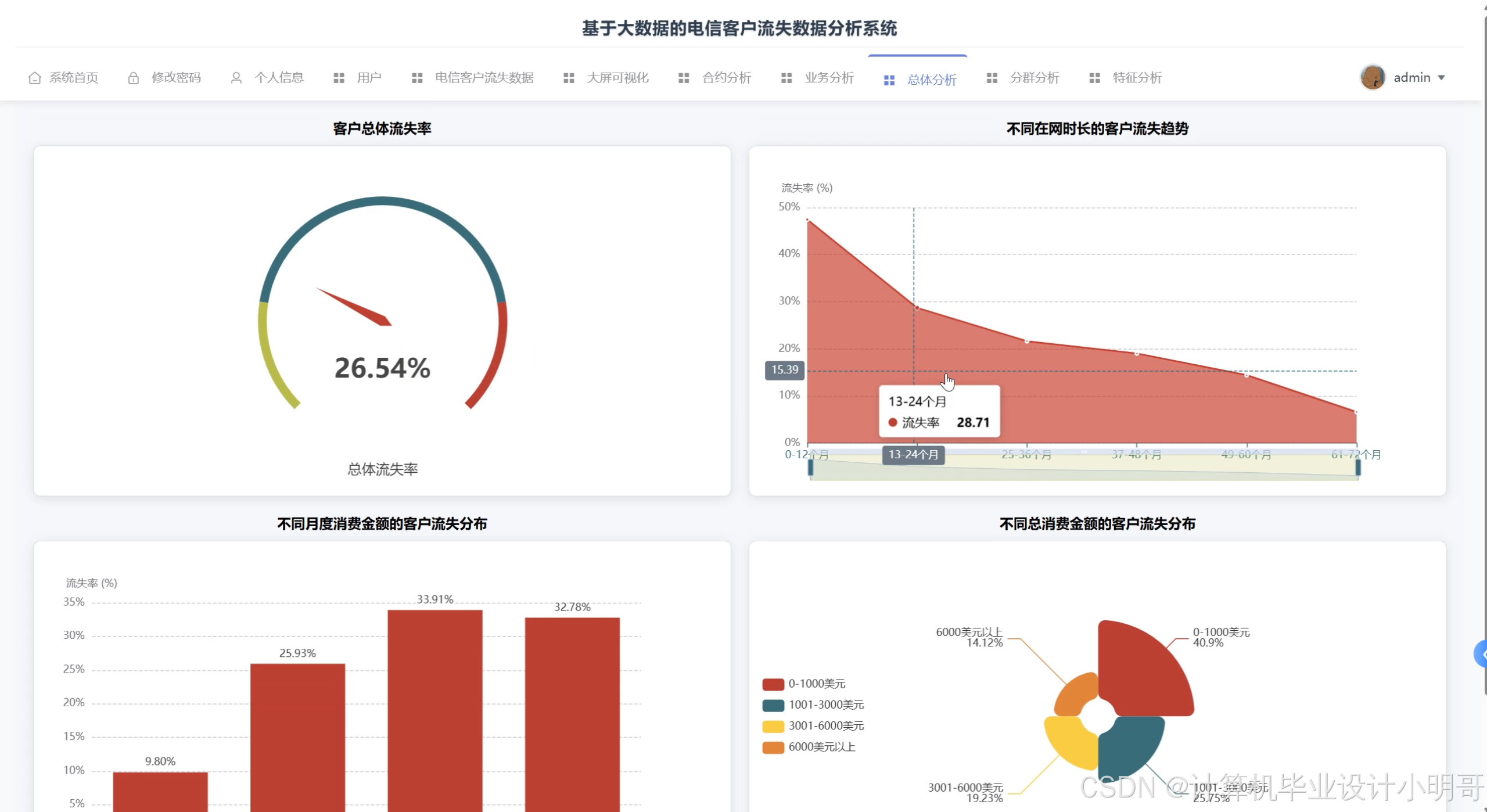
Task: Go to the 分群分析 page
Action: click(x=1034, y=78)
